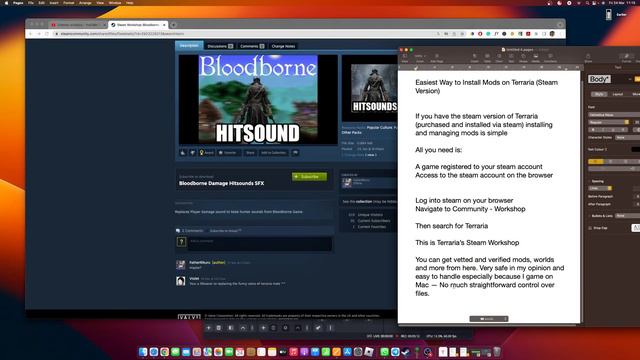Select the Style tab in Format sidebar
Image resolution: width=640 pixels, height=360 pixels.
599,94
